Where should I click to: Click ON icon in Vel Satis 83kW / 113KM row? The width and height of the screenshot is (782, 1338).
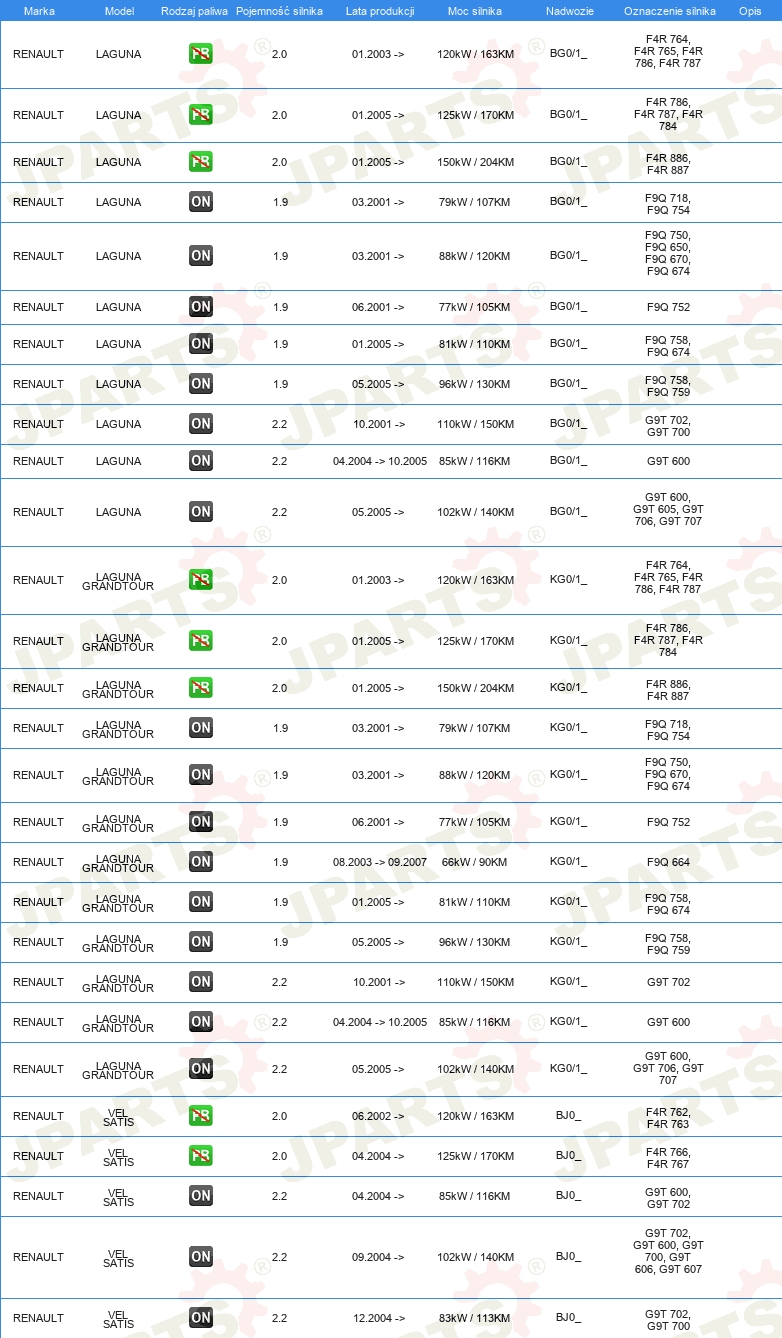point(201,1318)
